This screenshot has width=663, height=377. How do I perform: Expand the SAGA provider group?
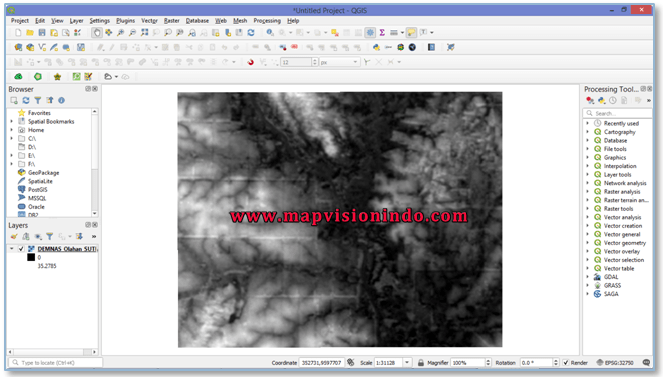pyautogui.click(x=587, y=294)
